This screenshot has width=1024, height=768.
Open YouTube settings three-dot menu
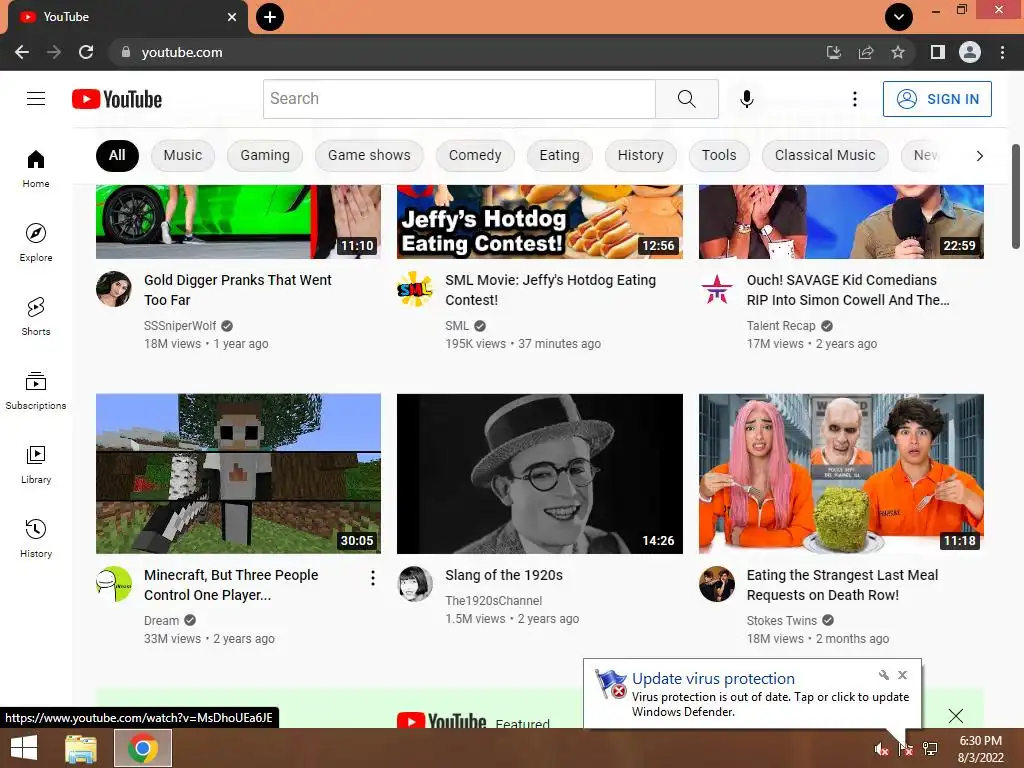point(854,99)
